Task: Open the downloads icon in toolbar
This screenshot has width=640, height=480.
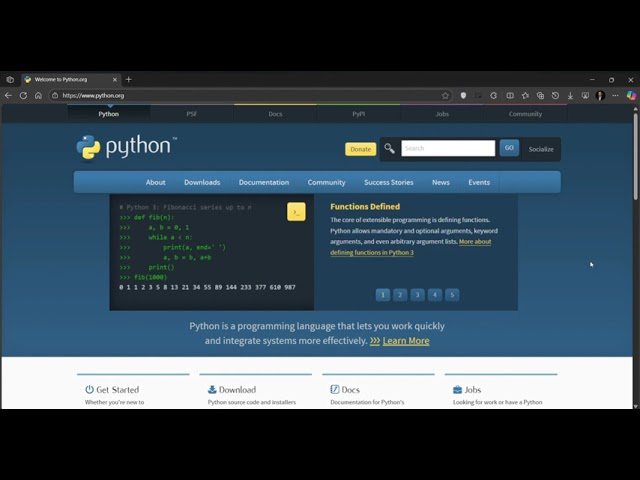Action: (x=570, y=96)
